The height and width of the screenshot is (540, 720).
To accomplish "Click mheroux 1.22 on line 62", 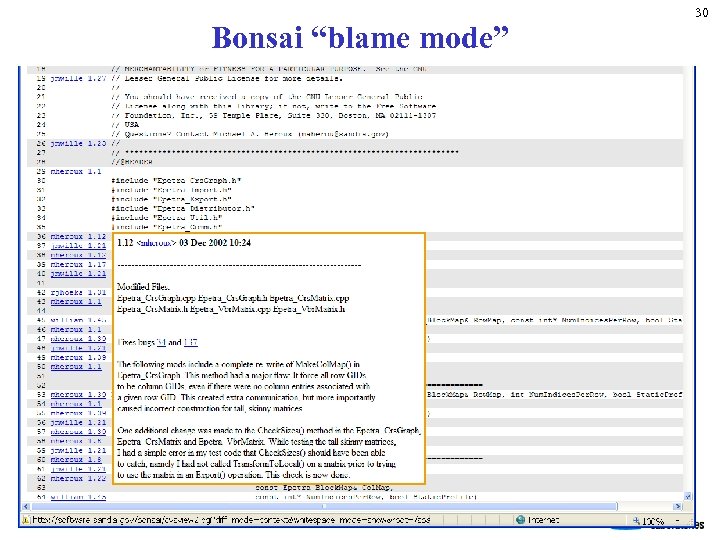I will pos(78,478).
